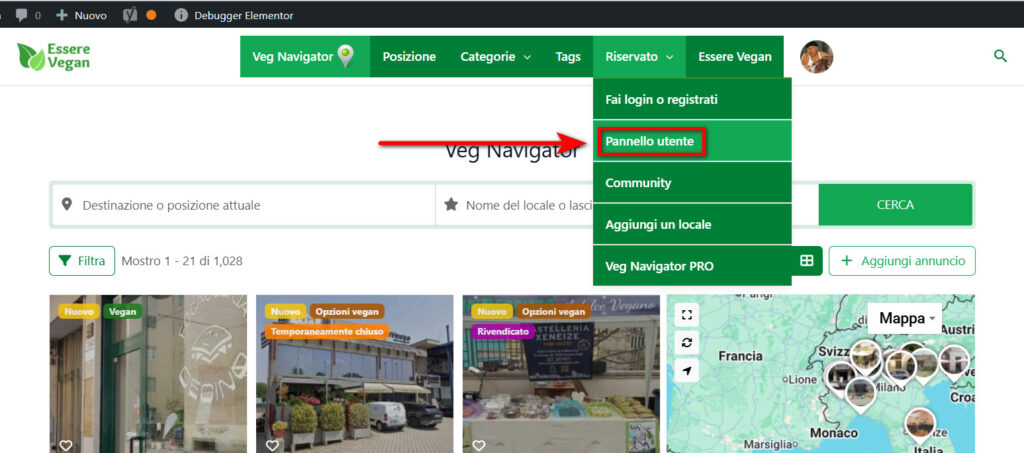Expand the Riservato menu
This screenshot has height=453, width=1024.
pyautogui.click(x=638, y=57)
